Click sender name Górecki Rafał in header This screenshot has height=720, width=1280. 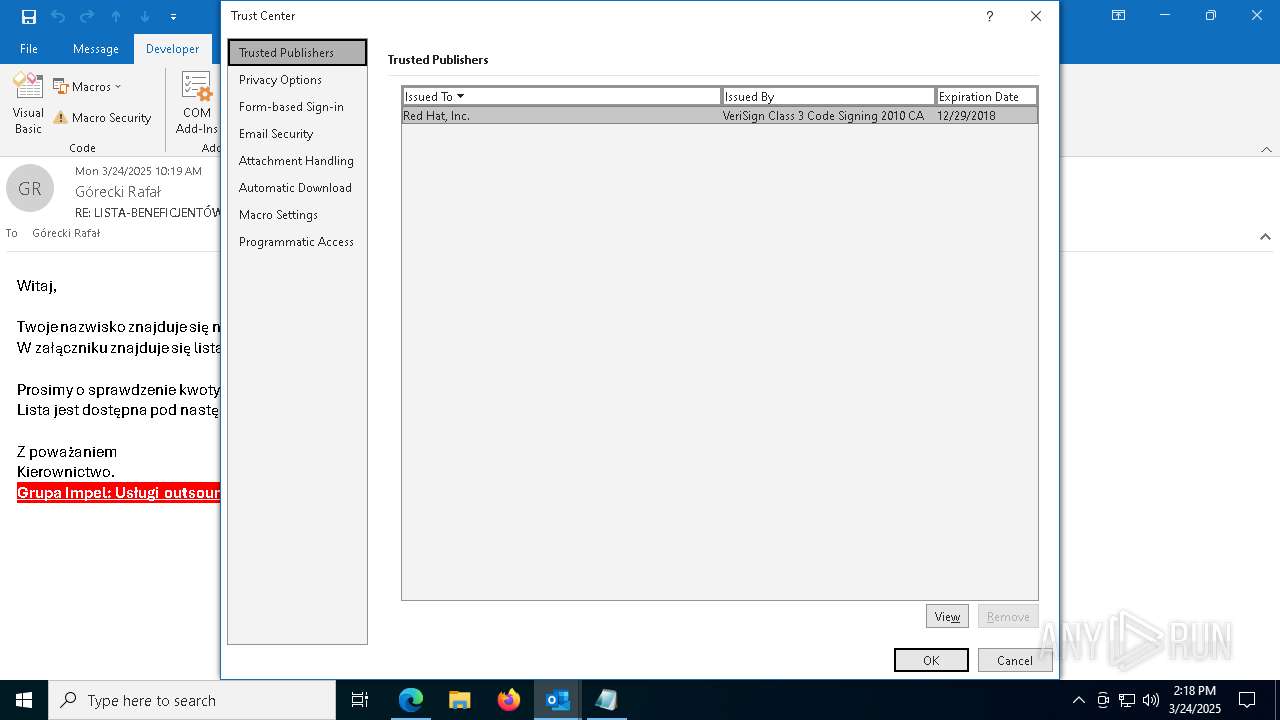pos(118,191)
